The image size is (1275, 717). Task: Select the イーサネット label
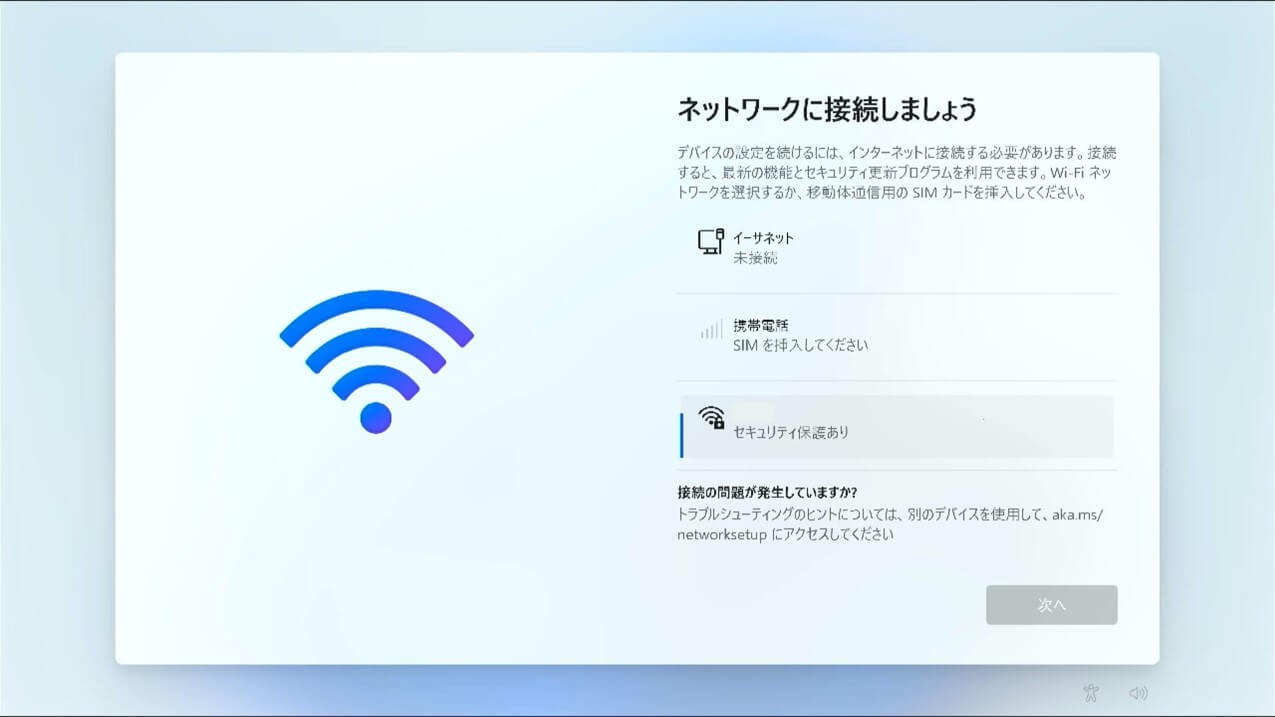[763, 238]
